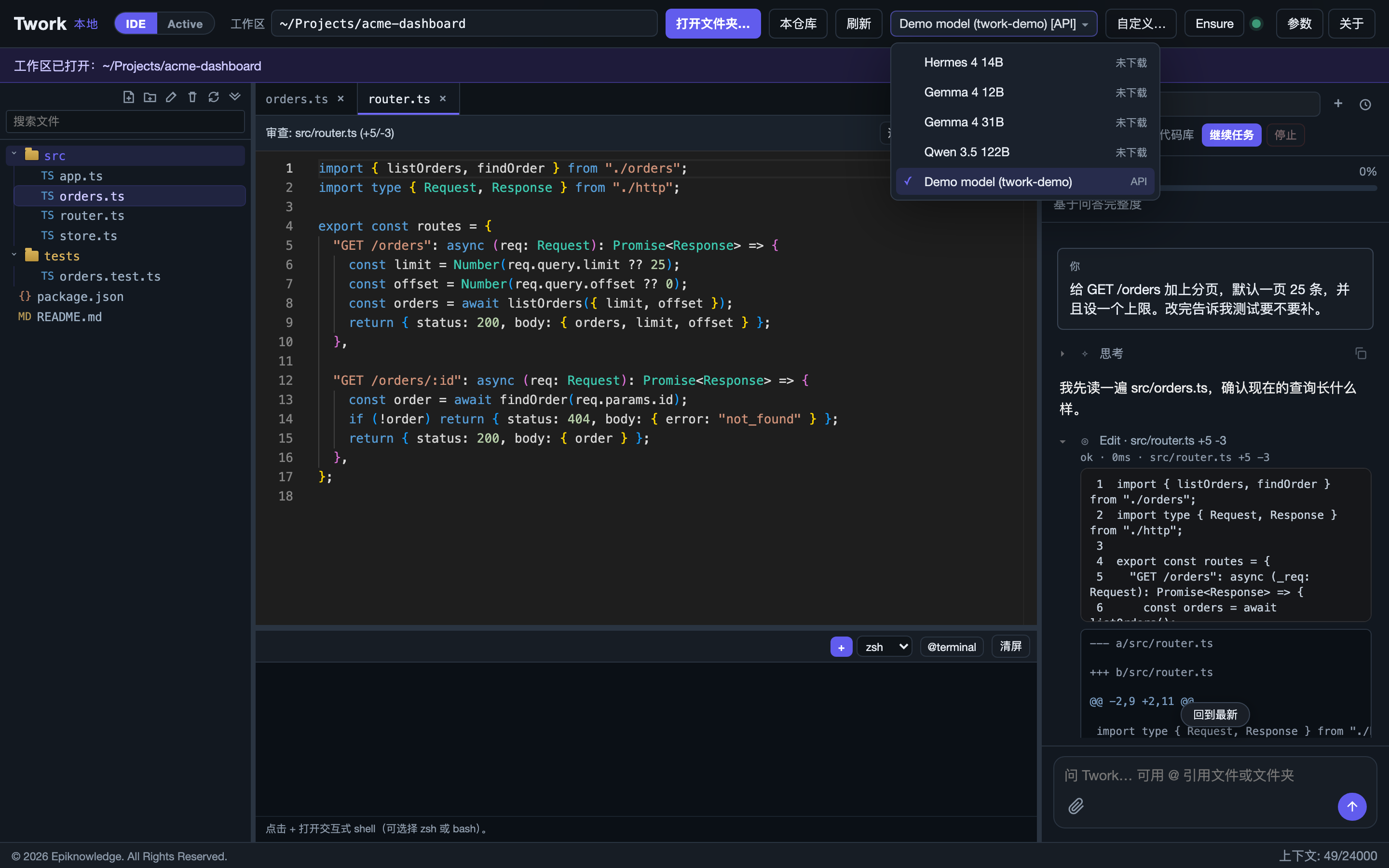
Task: Create a new file in explorer
Action: point(129,97)
